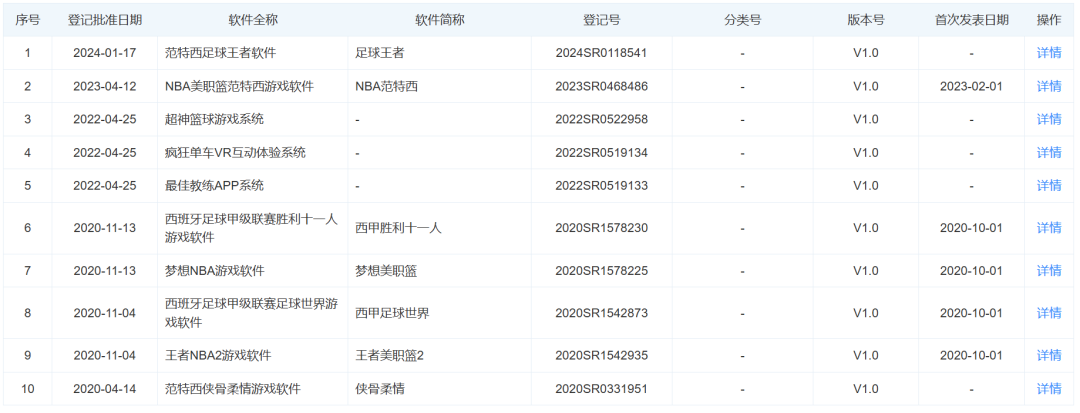This screenshot has height=413, width=1080.
Task: Open 详情 link for 西甲足球世界 row
Action: point(1049,313)
